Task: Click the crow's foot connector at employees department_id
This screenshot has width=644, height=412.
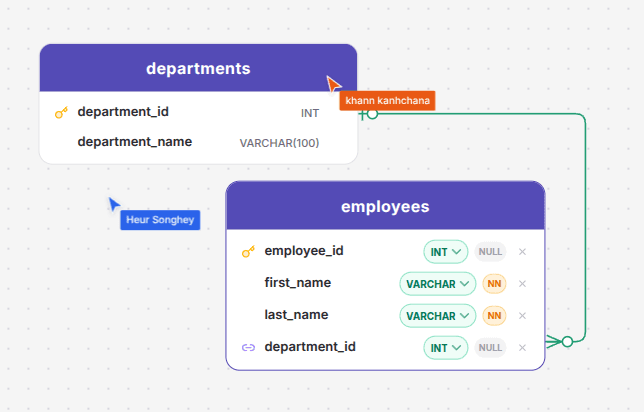Action: [553, 341]
